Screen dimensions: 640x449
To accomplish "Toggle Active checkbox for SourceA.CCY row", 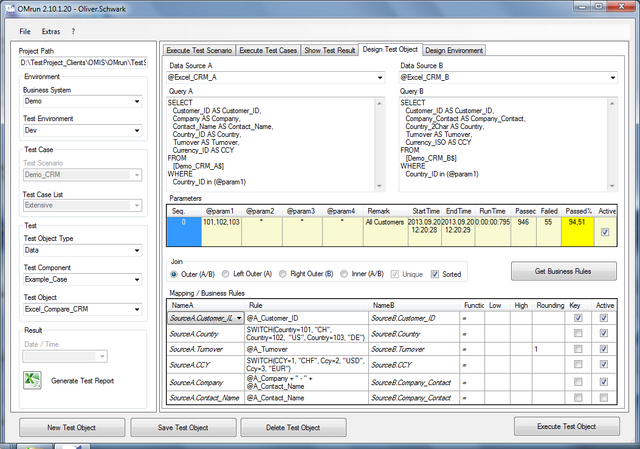I will [x=604, y=364].
